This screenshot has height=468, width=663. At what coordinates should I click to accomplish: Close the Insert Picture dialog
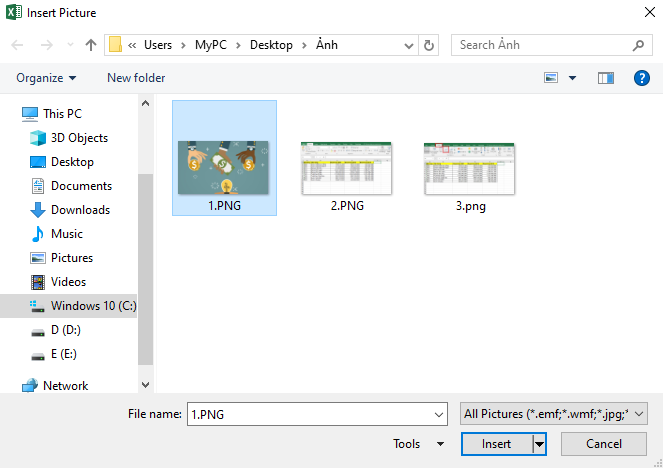[650, 12]
